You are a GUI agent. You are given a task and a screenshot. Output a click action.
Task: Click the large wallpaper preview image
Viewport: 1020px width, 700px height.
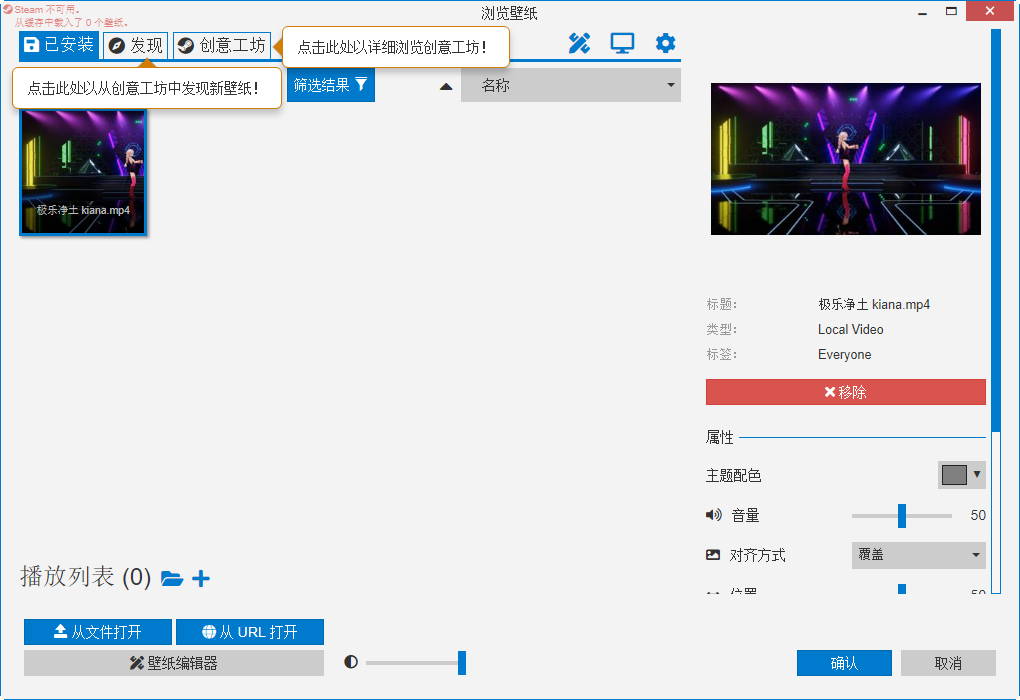(x=846, y=159)
